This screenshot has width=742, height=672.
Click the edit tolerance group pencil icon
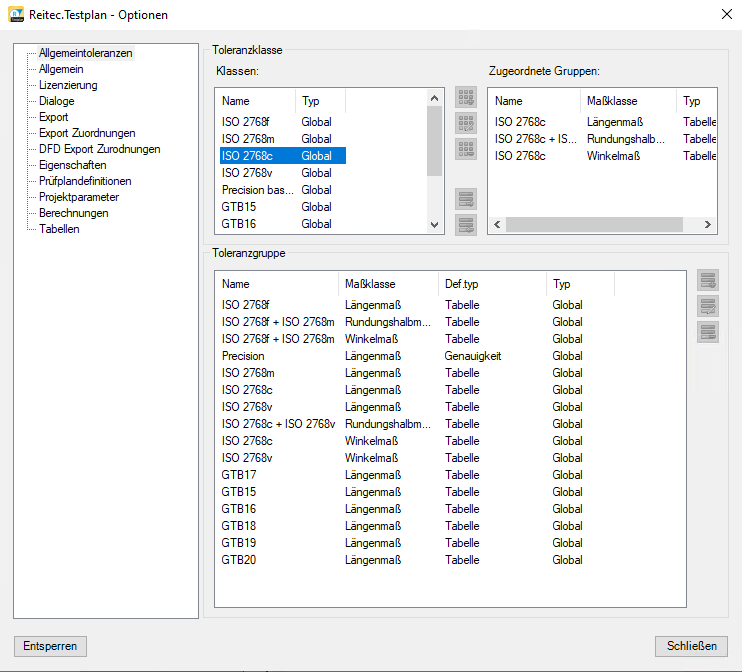click(708, 306)
